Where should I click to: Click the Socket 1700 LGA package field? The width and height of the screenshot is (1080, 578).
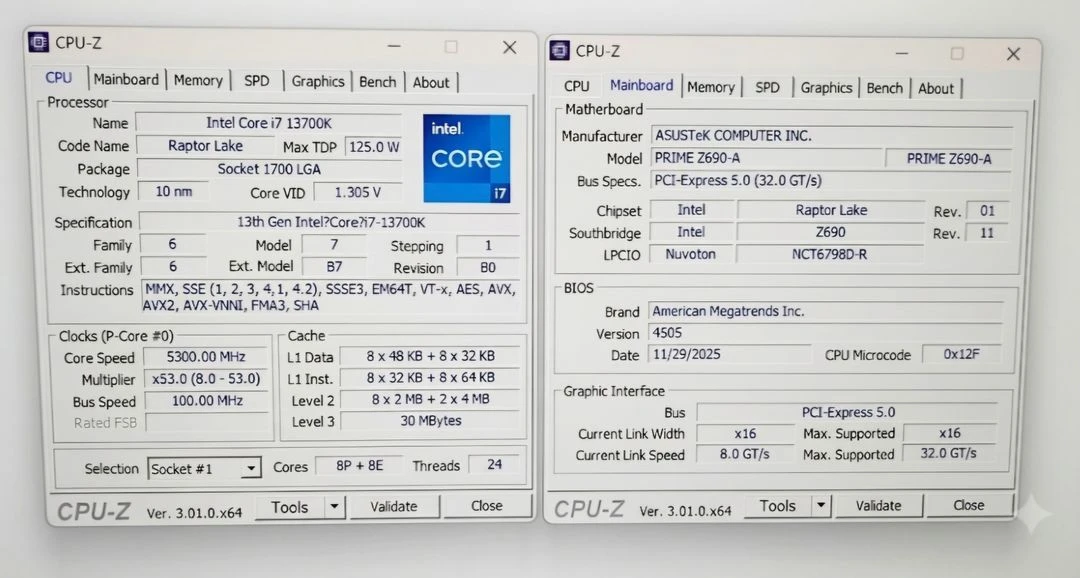tap(269, 169)
